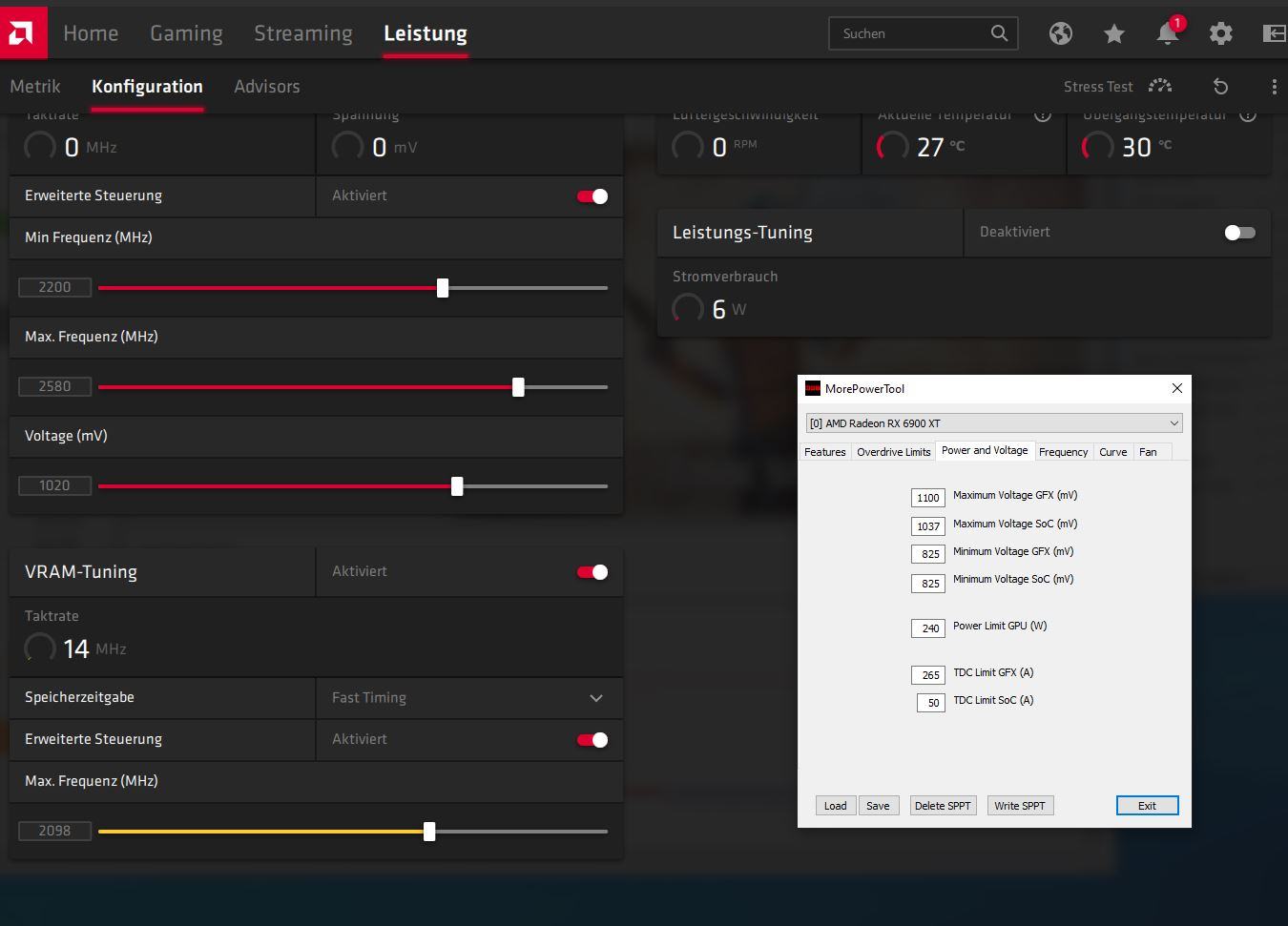The image size is (1288, 926).
Task: Click the Minimum Voltage SoC 825 field
Action: click(x=928, y=584)
